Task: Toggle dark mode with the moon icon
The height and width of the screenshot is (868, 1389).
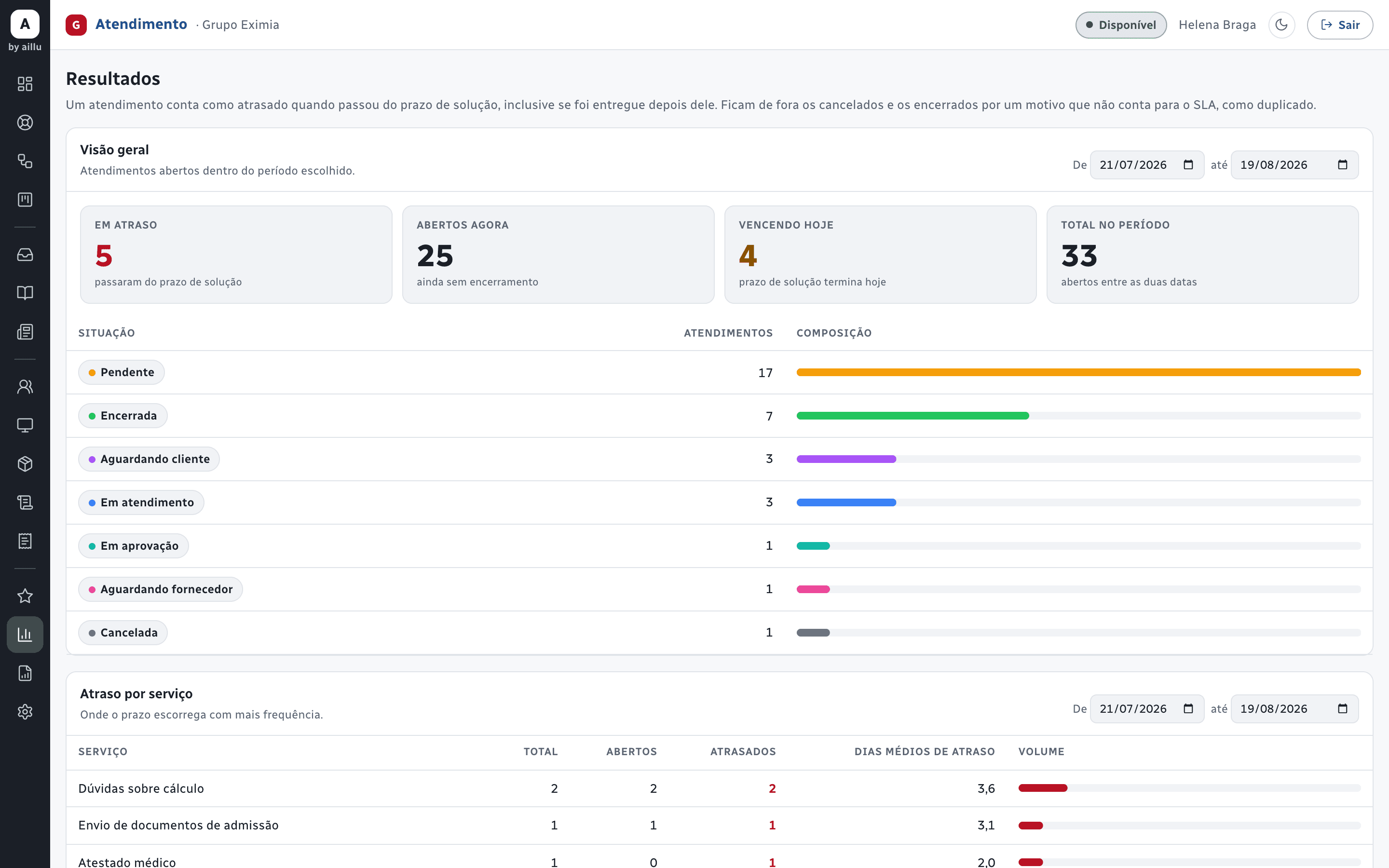Action: [1281, 25]
